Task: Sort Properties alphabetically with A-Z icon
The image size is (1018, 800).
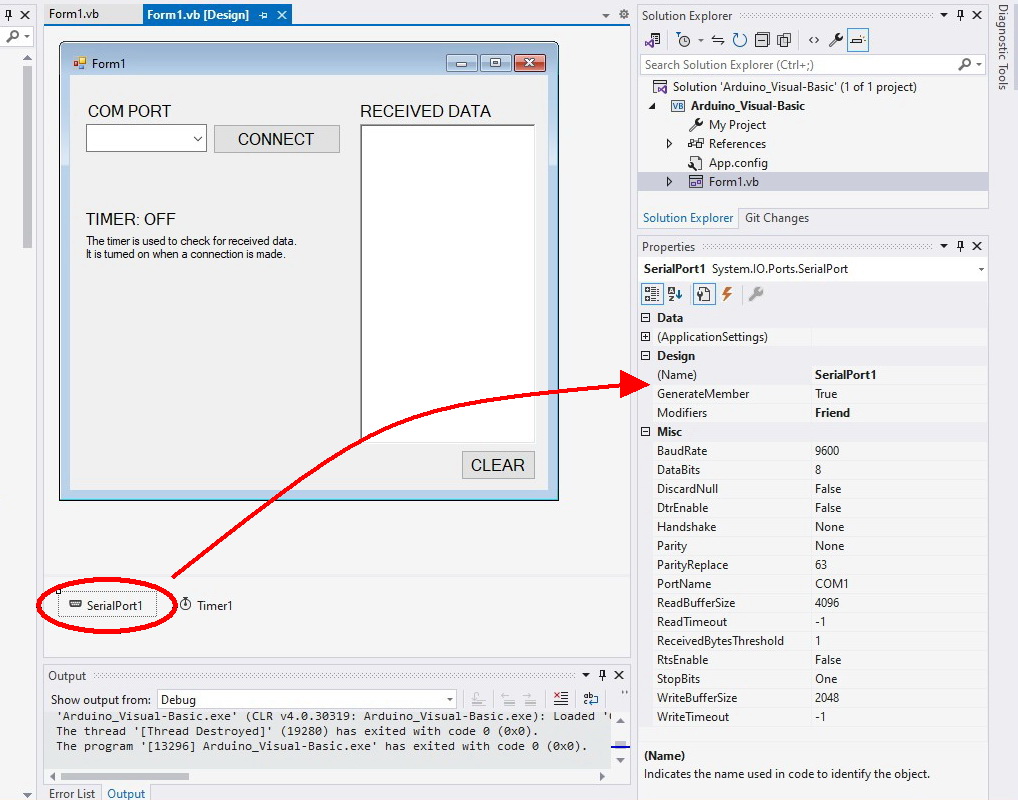Action: pos(676,293)
